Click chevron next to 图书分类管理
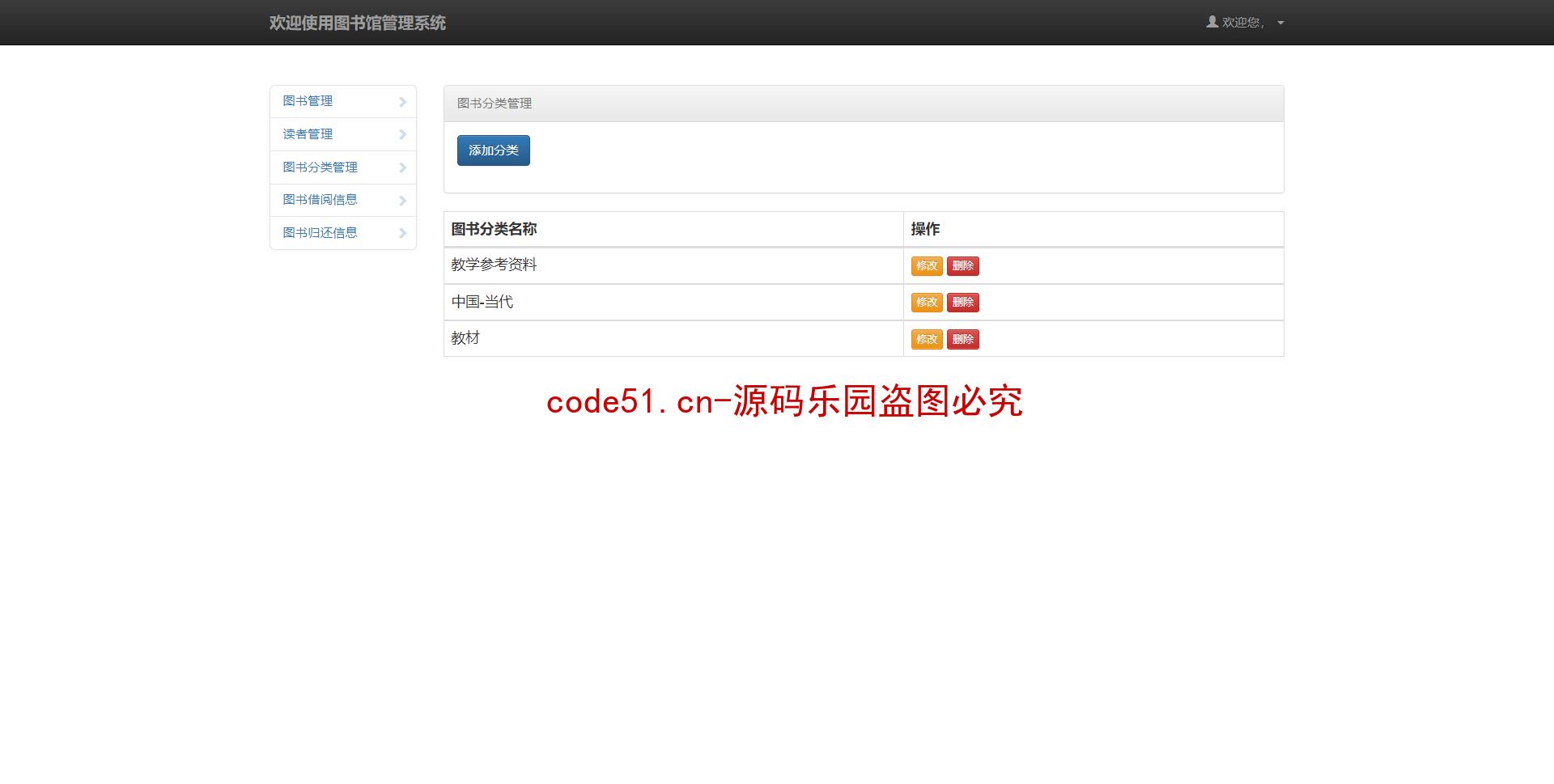The height and width of the screenshot is (784, 1554). 402,167
